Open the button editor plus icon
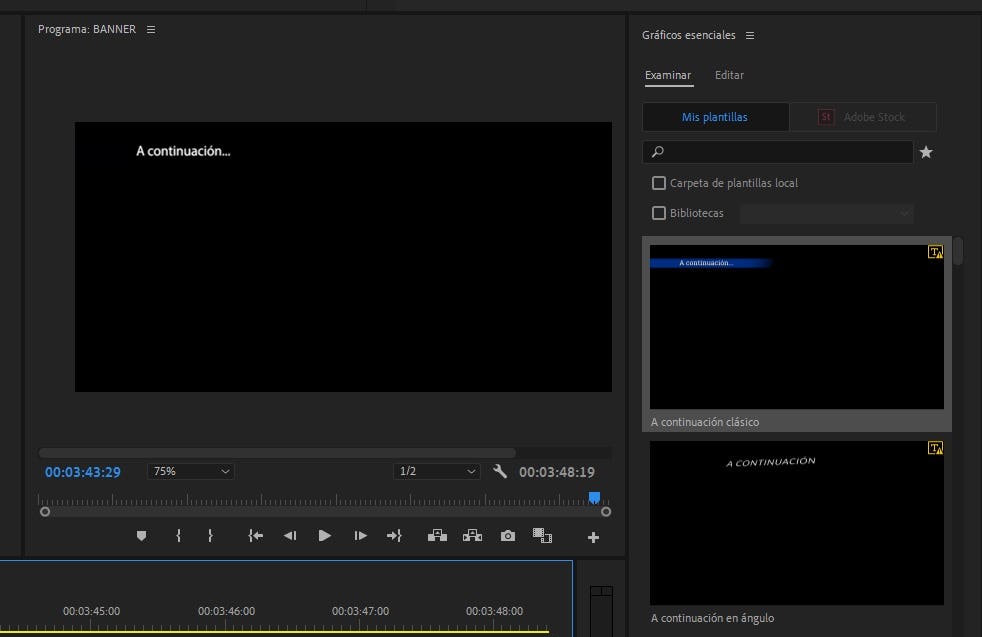This screenshot has height=637, width=982. pos(593,537)
